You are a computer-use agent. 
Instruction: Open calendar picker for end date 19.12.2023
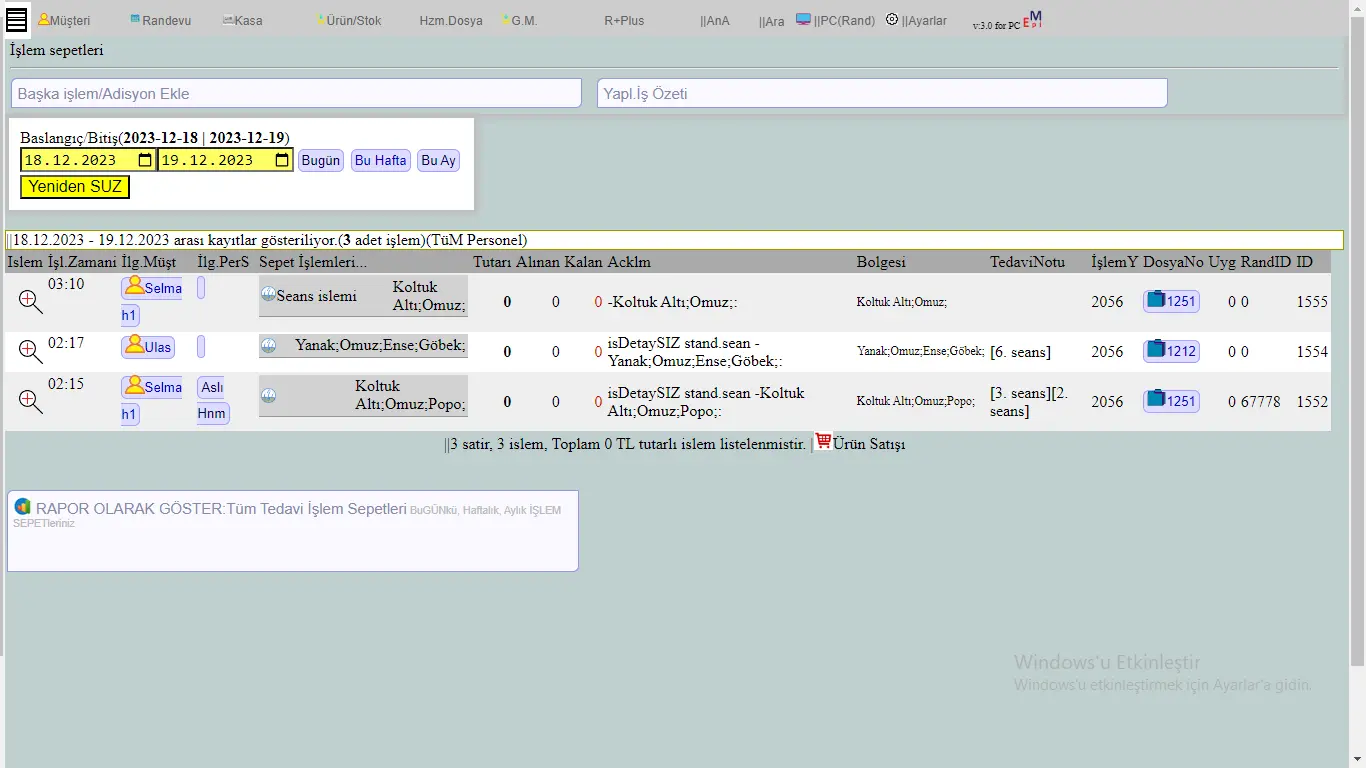(282, 160)
